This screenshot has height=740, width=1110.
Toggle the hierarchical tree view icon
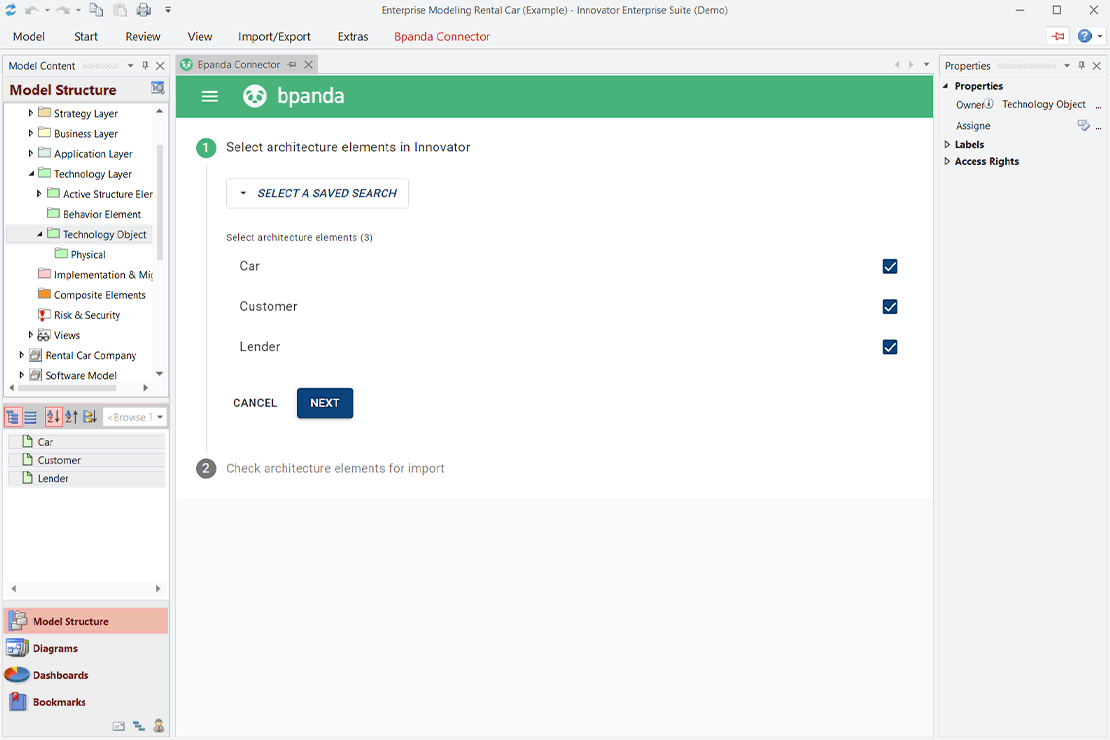tap(13, 417)
